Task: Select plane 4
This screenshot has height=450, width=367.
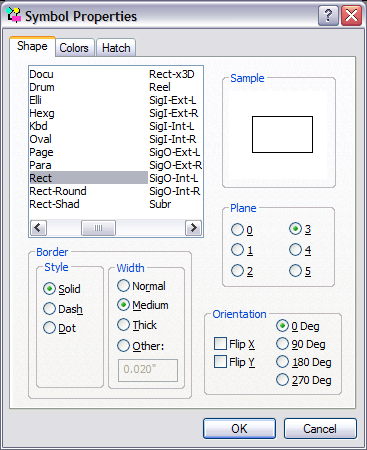Action: click(300, 250)
